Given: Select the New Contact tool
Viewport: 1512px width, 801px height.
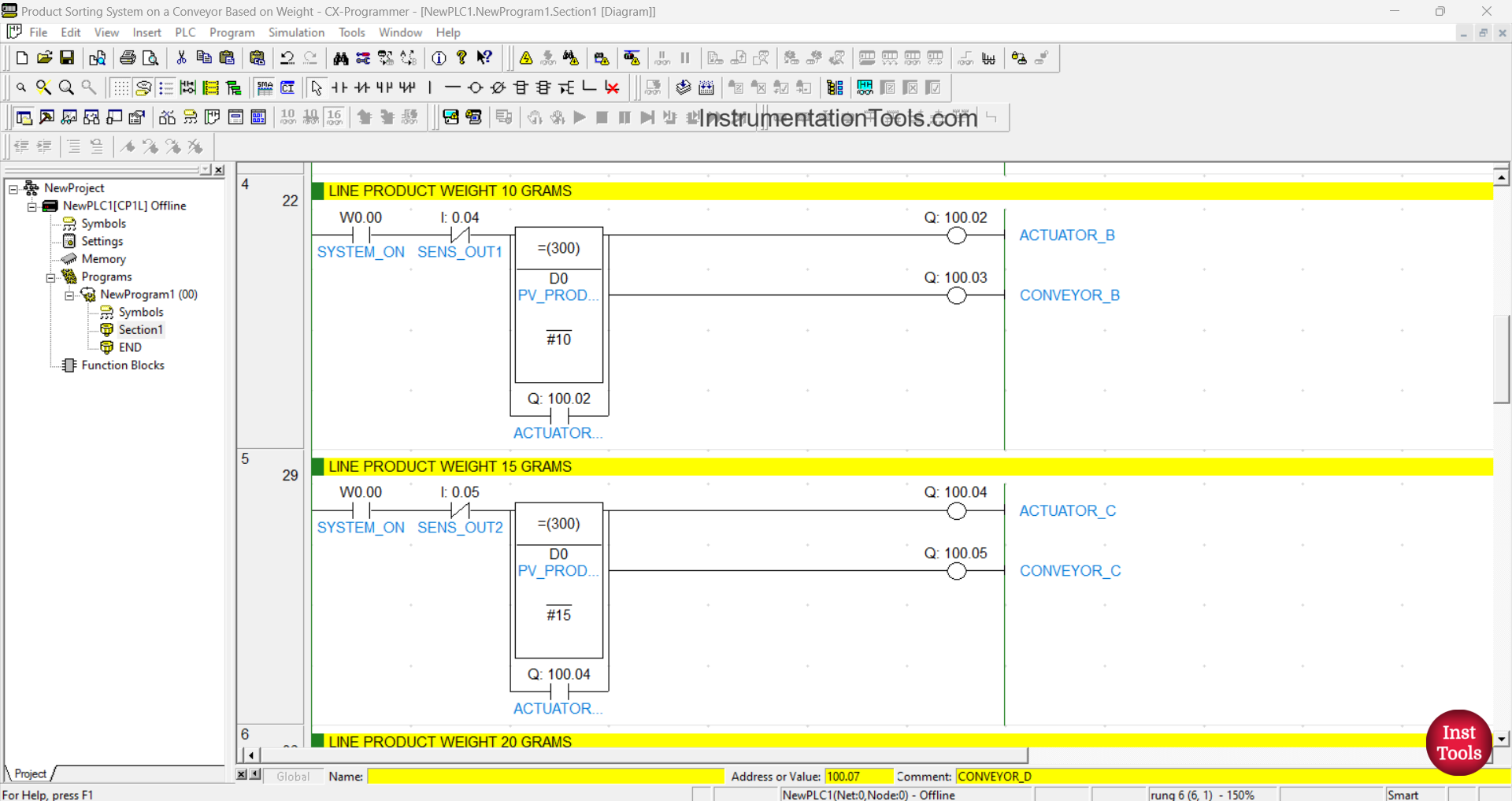Looking at the screenshot, I should 339,87.
